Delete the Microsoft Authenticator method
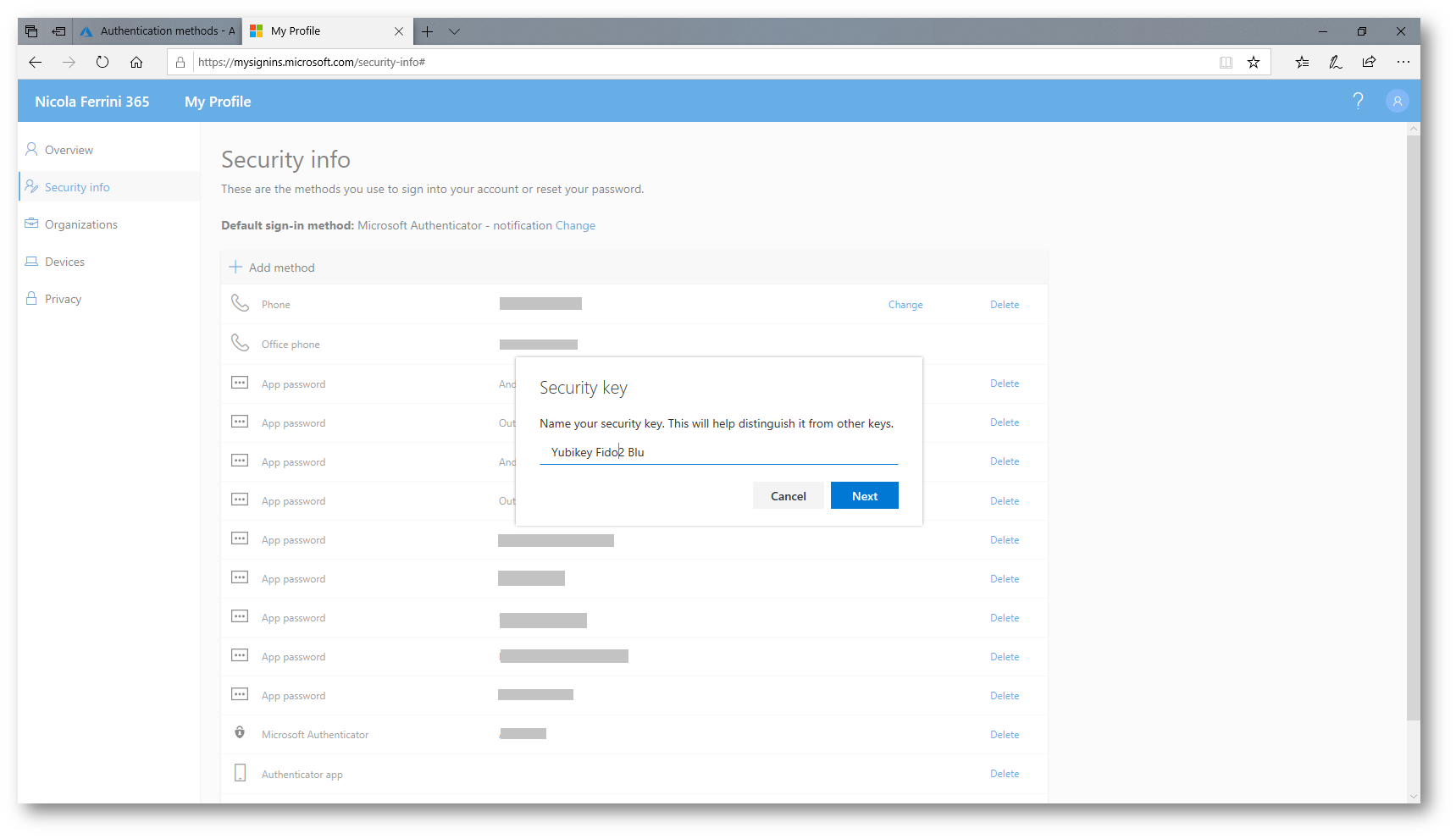Screen dimensions: 1456x839 [1005, 735]
